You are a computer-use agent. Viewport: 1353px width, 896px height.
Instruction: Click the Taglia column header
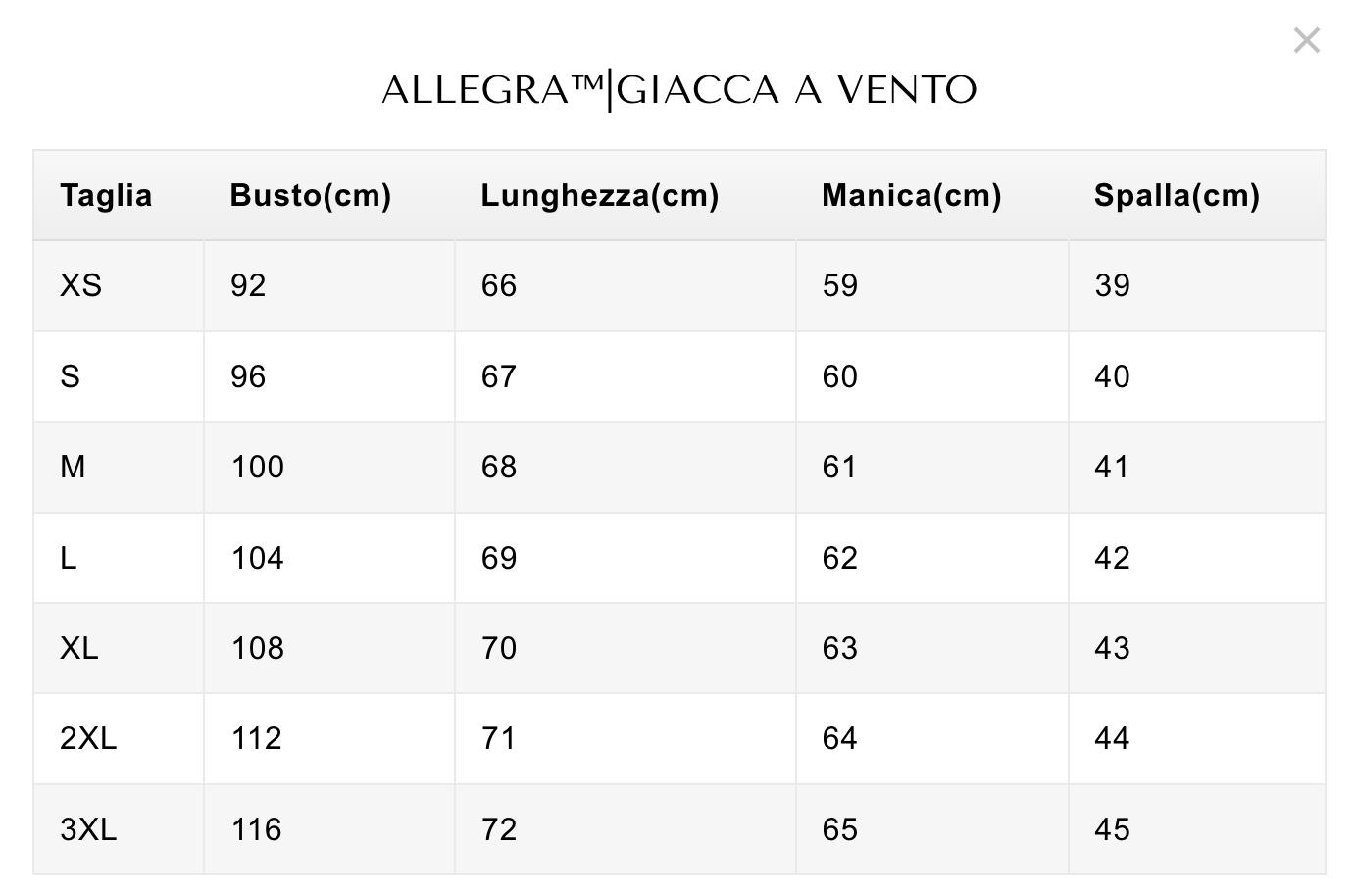[106, 195]
